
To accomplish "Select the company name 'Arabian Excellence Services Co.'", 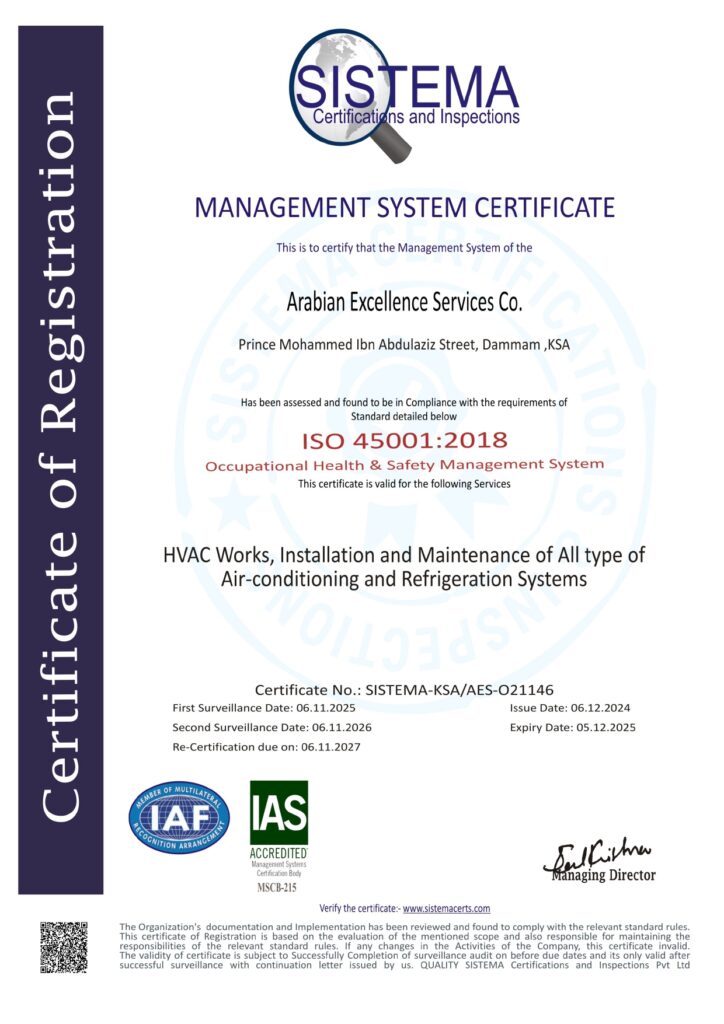I will coord(404,302).
